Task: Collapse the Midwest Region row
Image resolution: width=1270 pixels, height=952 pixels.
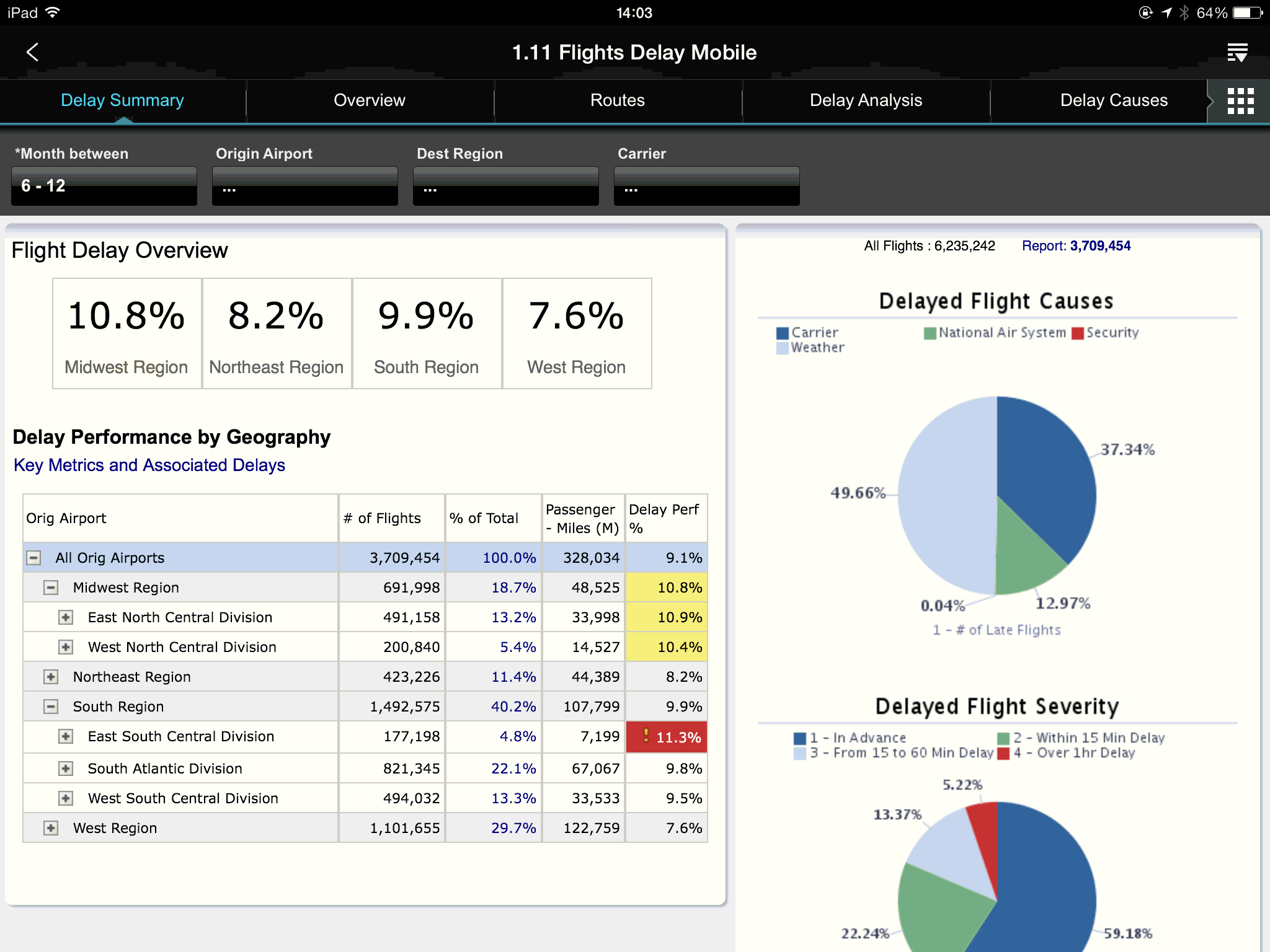Action: pos(51,588)
